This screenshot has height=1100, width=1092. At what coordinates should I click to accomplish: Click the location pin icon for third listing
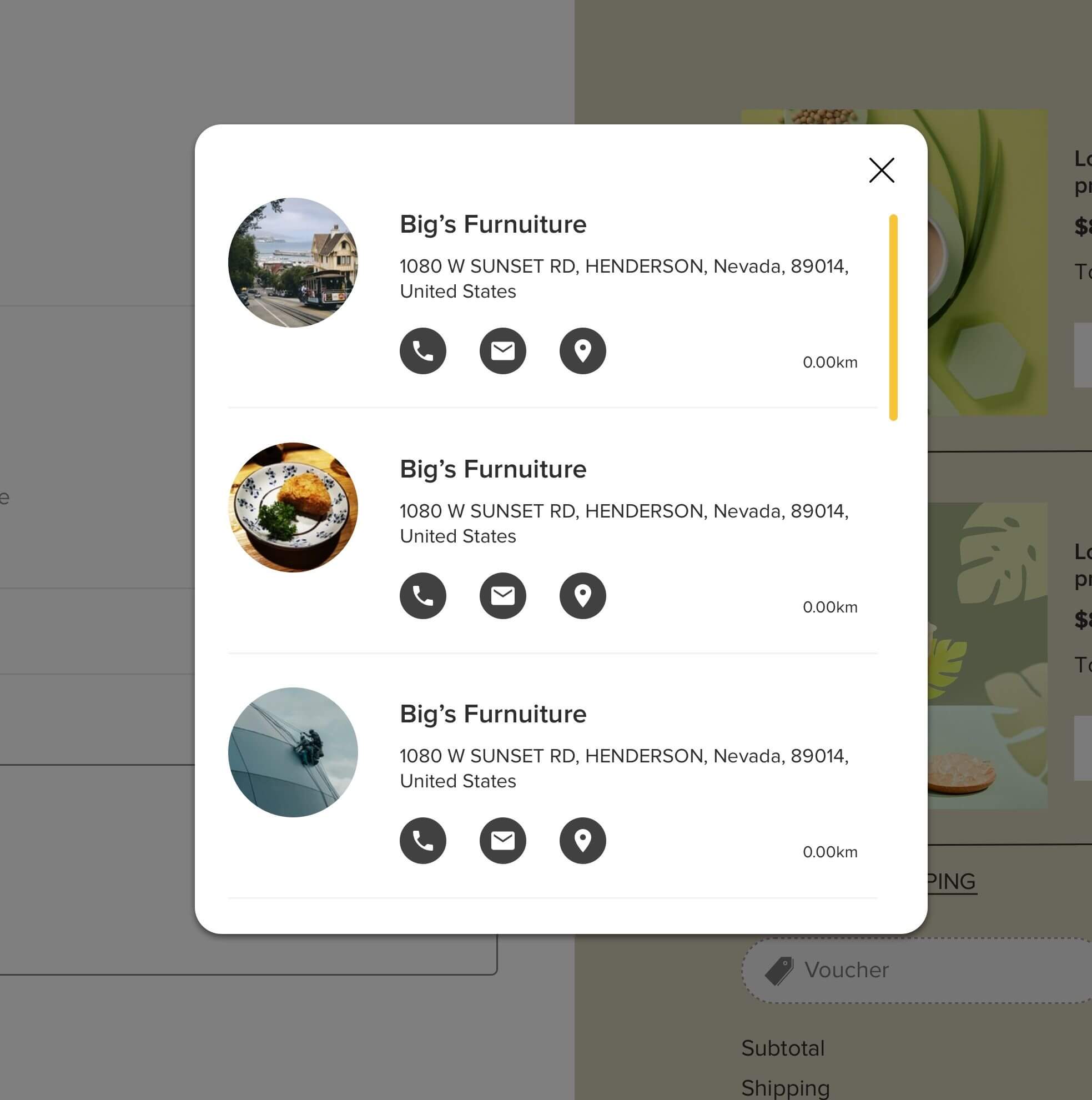coord(582,840)
